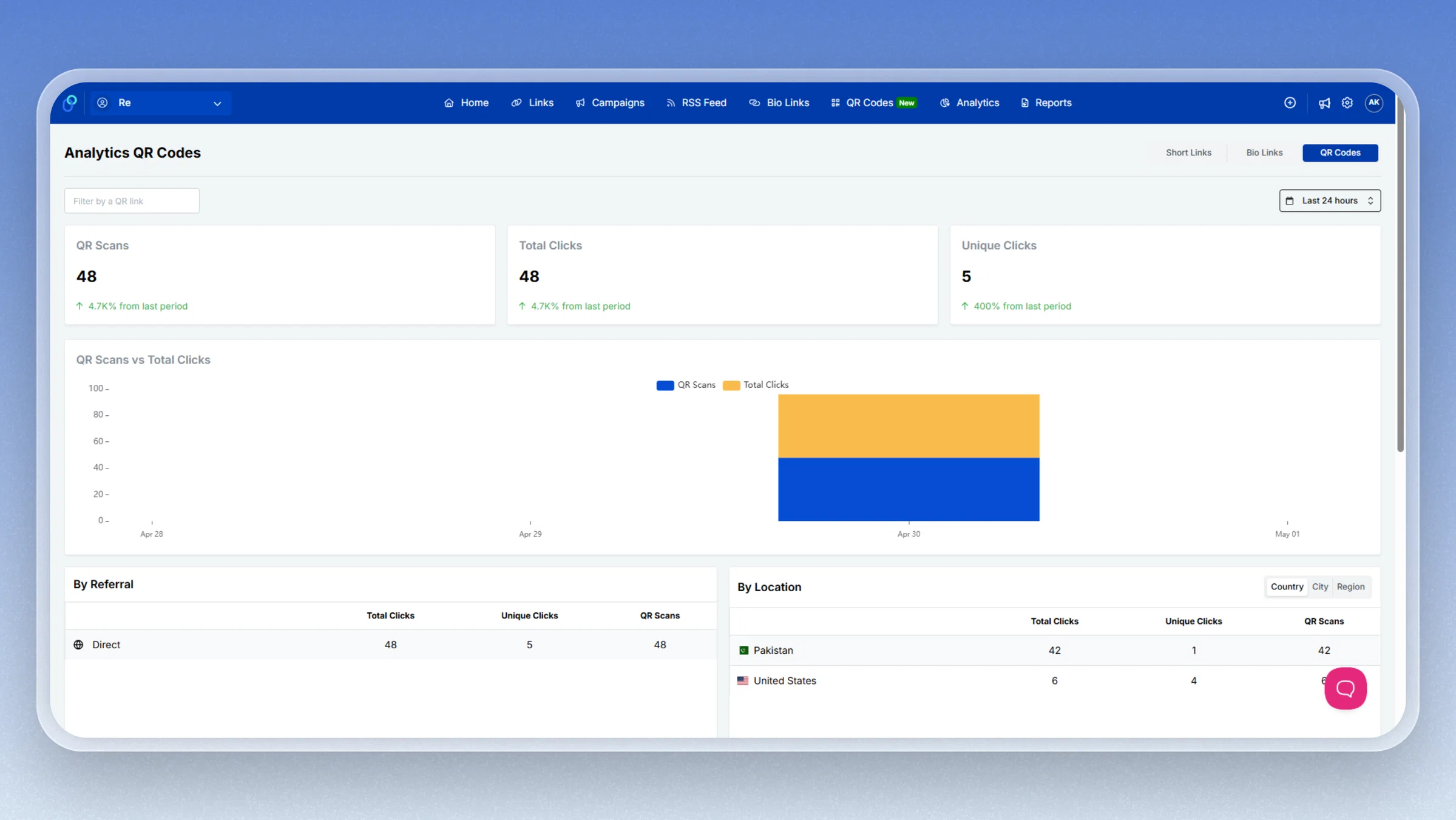Open the Reports menu item
1456x820 pixels.
point(1046,103)
